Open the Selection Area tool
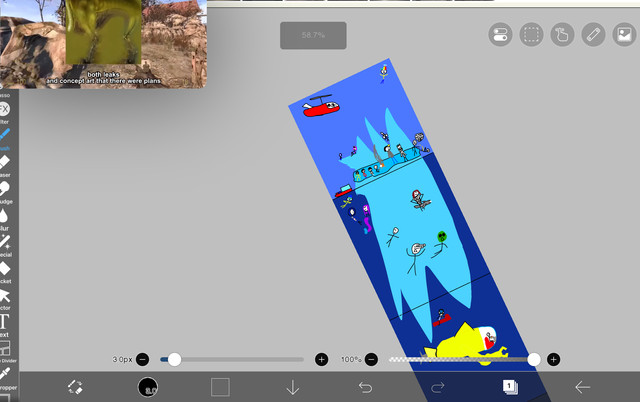The width and height of the screenshot is (640, 402). tap(531, 35)
